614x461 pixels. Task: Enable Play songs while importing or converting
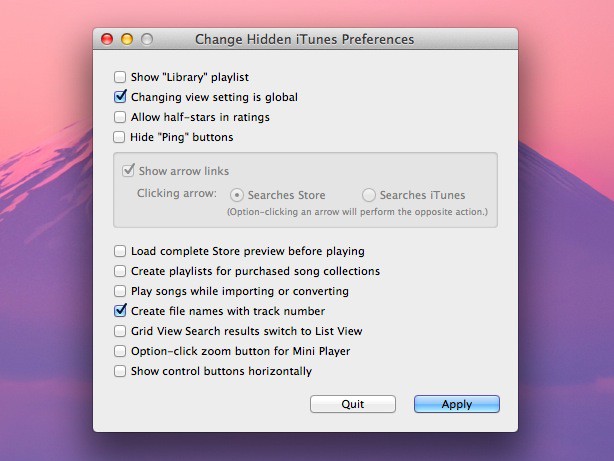120,291
